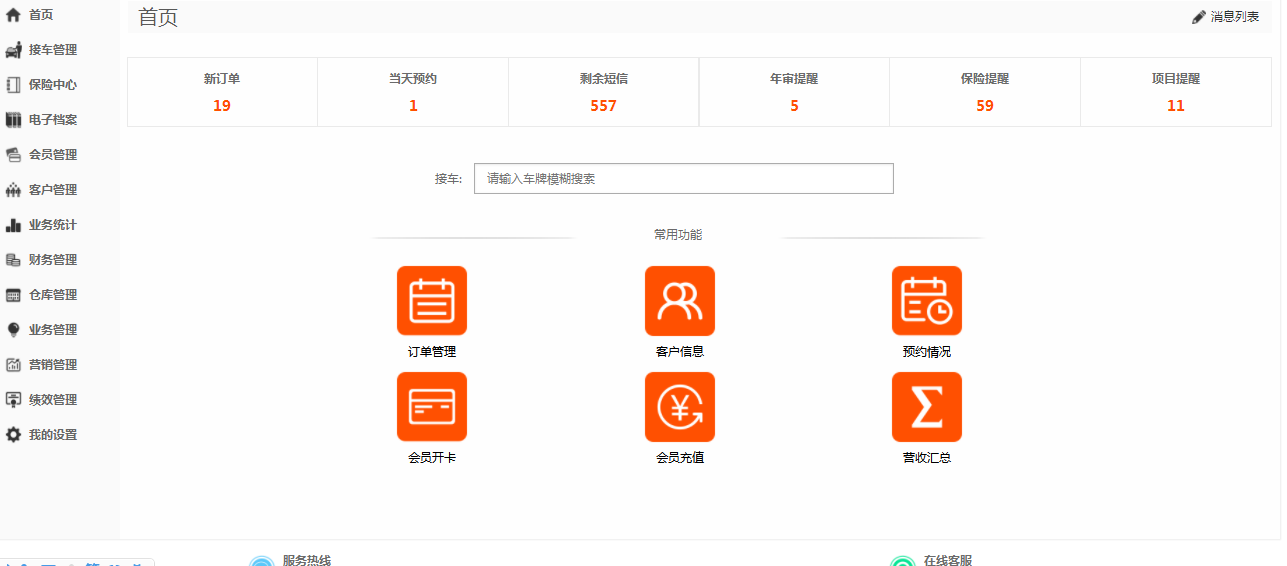Open the 营收汇总 revenue summary icon
Image resolution: width=1287 pixels, height=566 pixels.
click(926, 406)
